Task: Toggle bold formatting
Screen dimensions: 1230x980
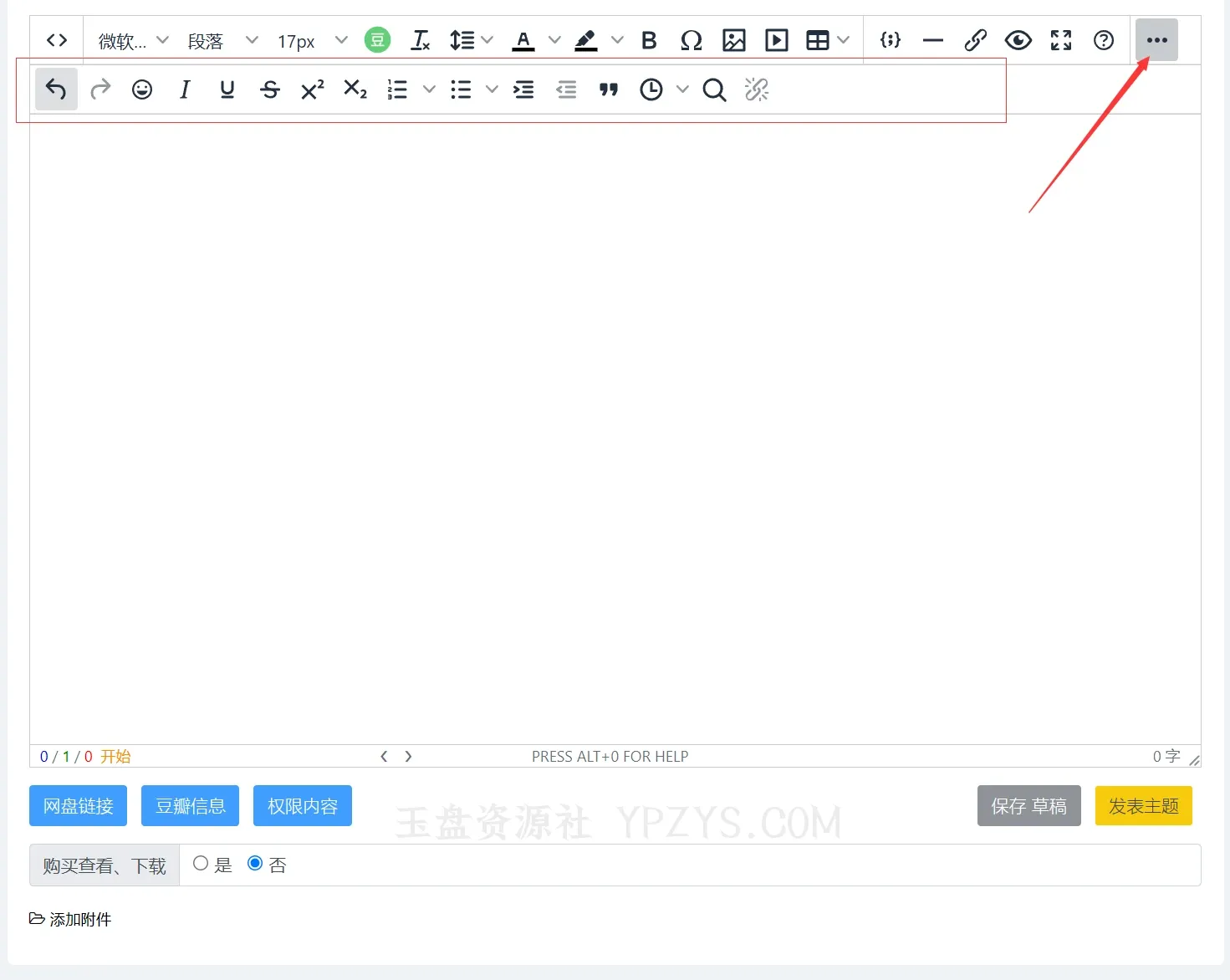Action: coord(649,40)
